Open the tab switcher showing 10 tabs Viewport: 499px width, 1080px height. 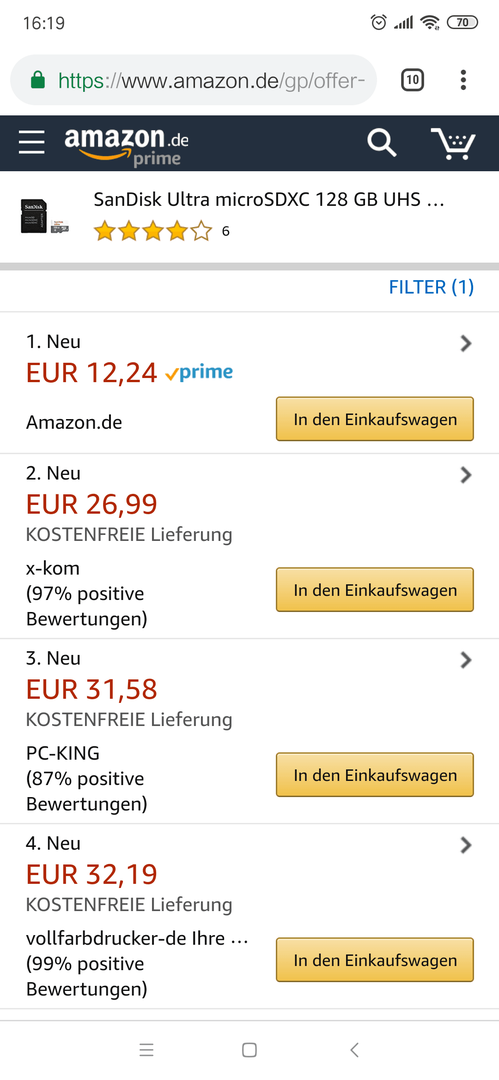(x=412, y=80)
